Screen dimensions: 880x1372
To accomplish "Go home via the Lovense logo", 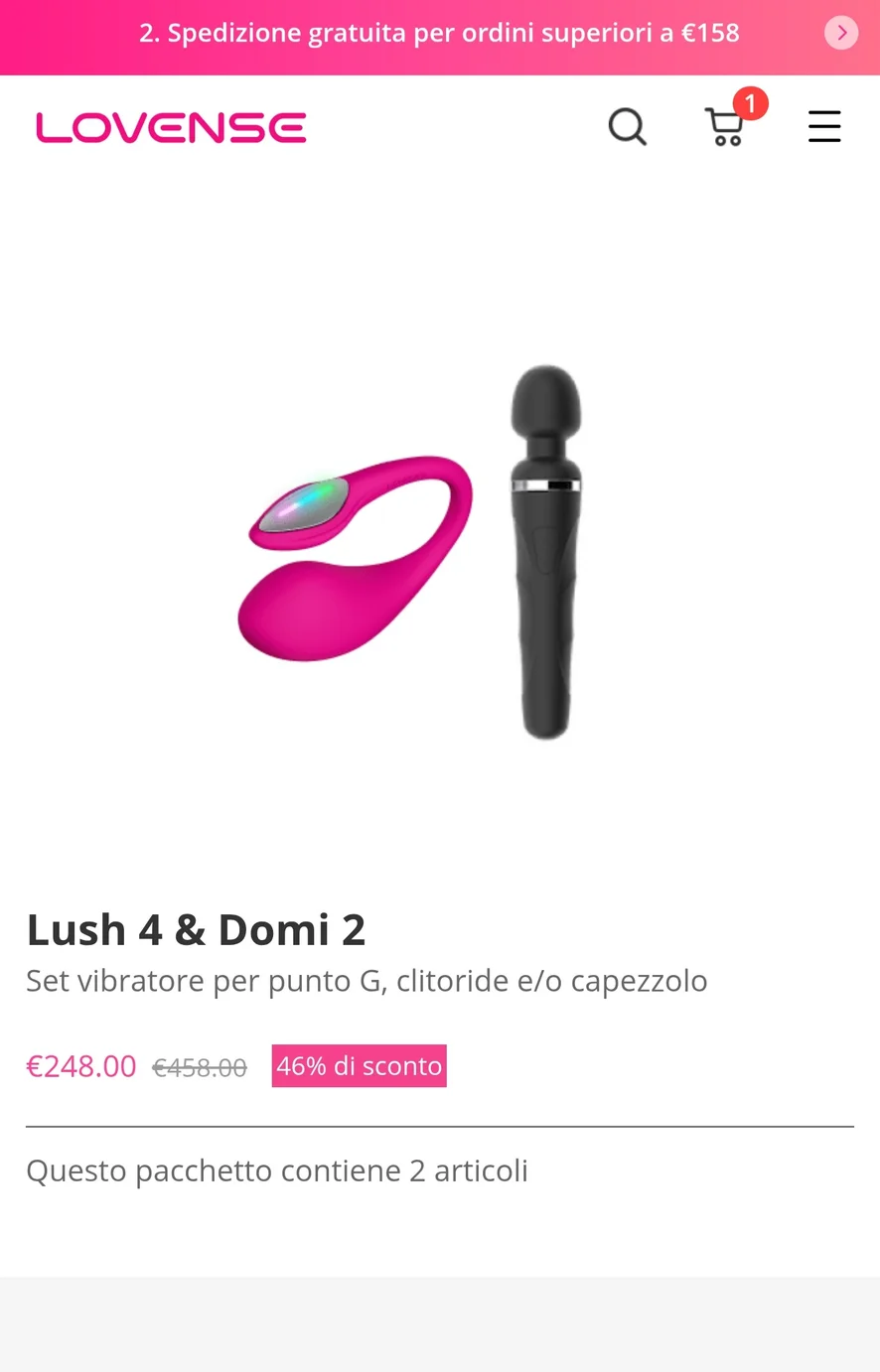I will coord(171,127).
